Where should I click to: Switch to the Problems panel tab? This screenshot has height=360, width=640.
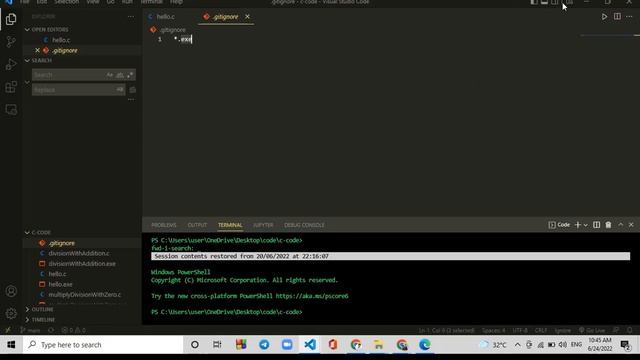164,225
